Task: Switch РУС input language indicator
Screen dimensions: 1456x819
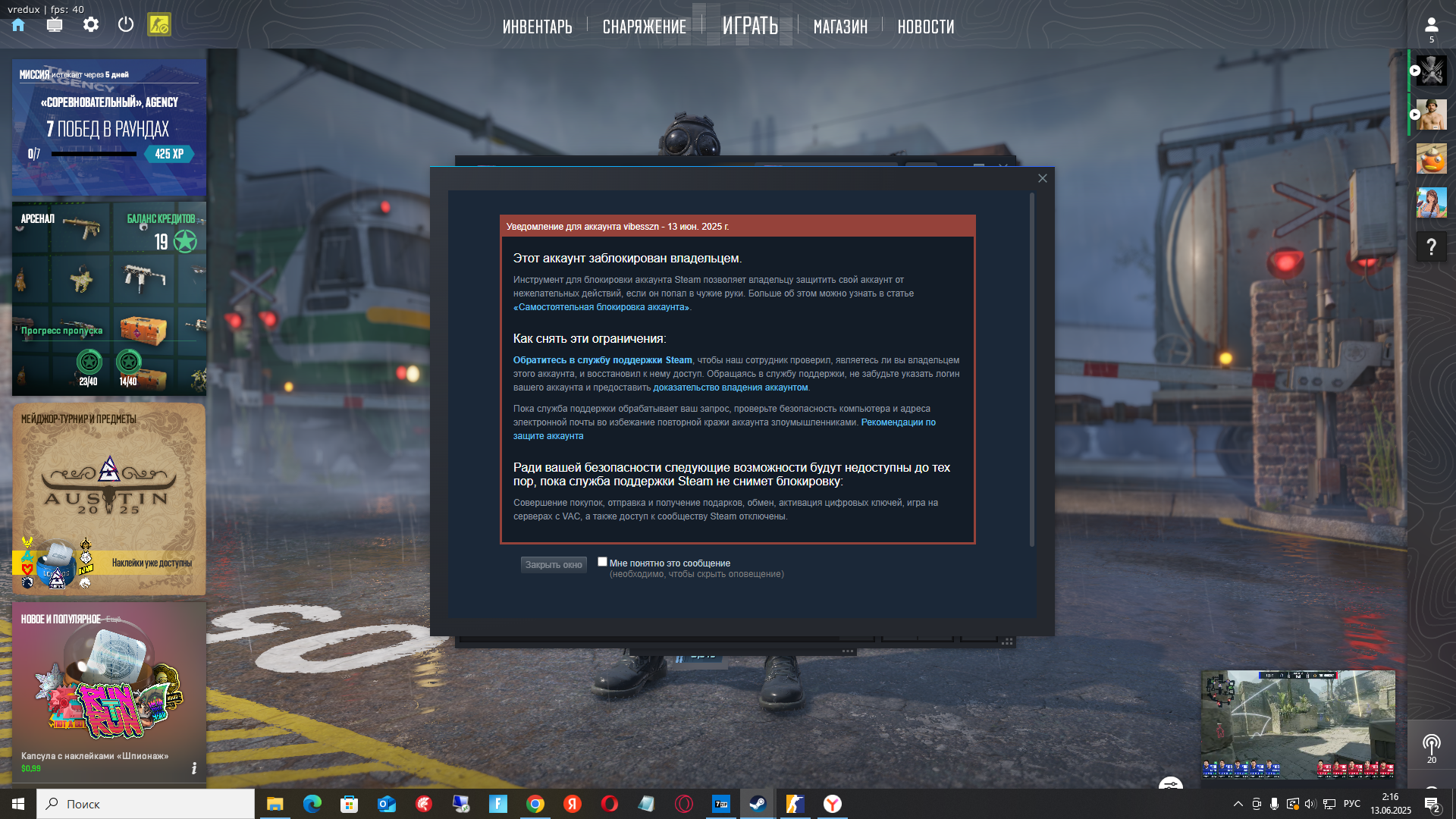Action: [x=1352, y=804]
